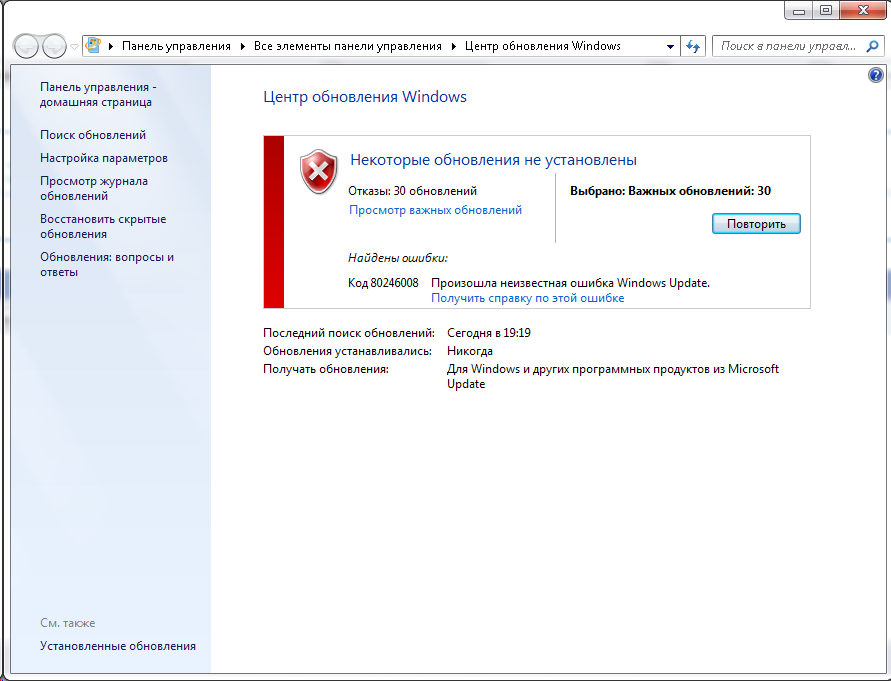Click text Выбрано: Важных обновлений: 30
The image size is (891, 681).
671,191
